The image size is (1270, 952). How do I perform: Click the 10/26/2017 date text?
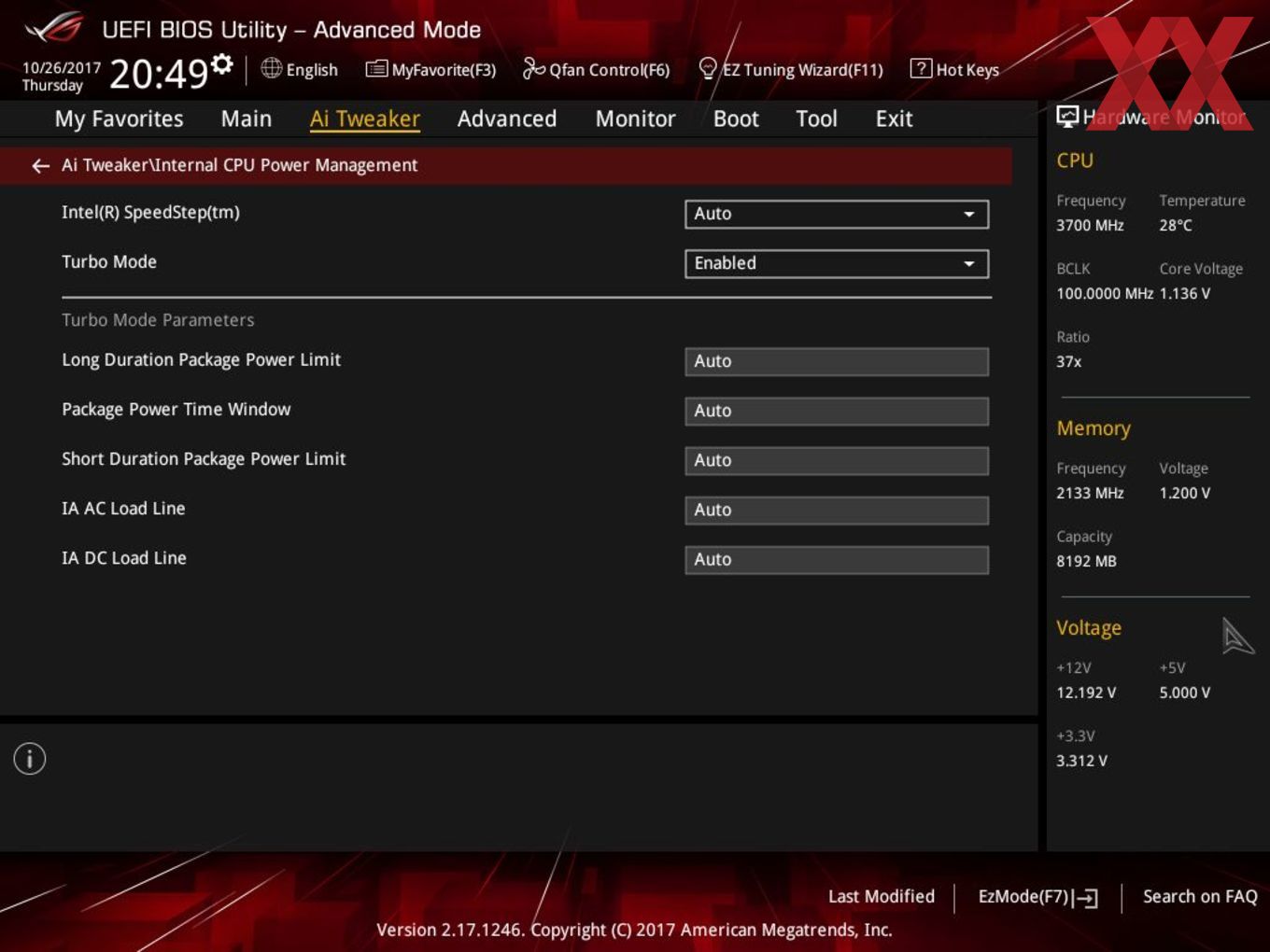(62, 68)
